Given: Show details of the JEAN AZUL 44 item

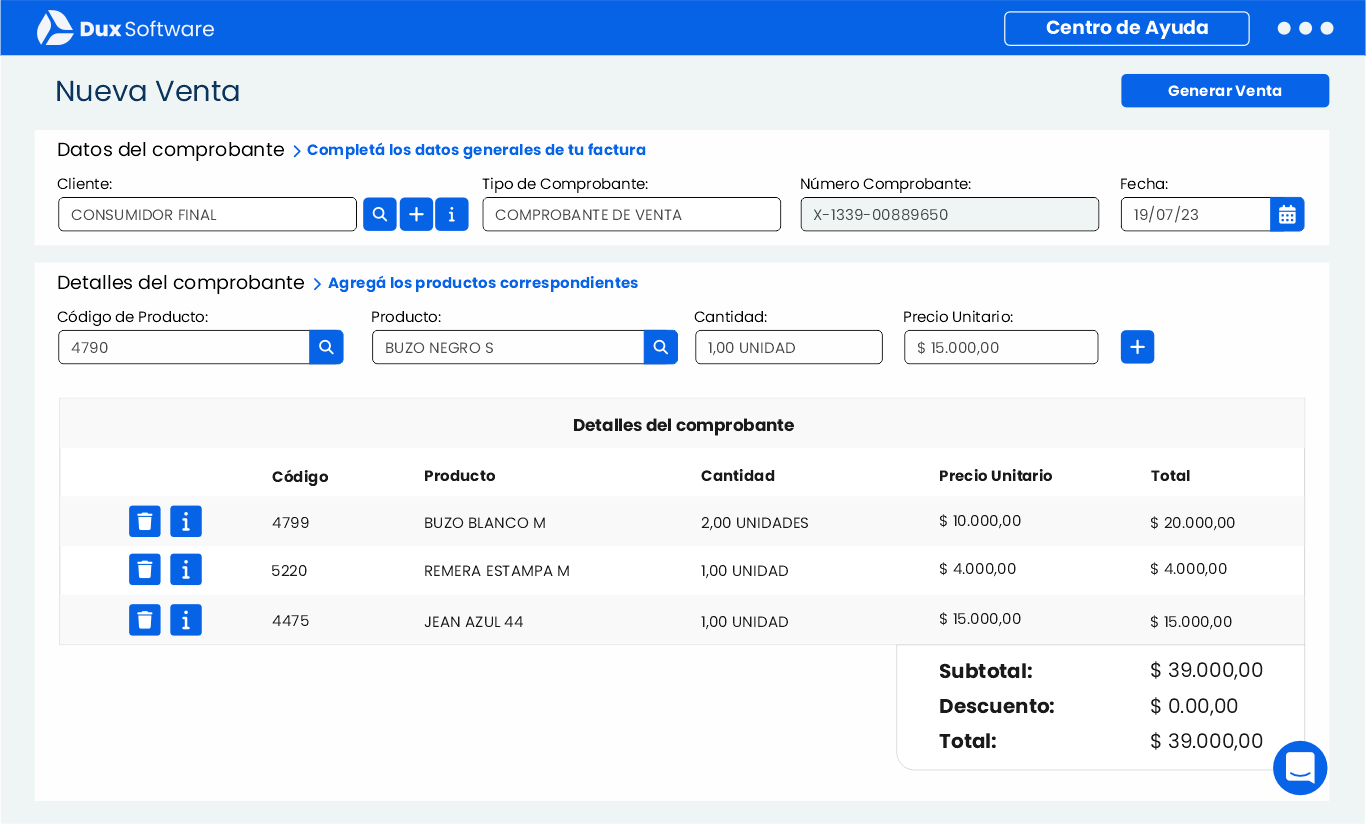Looking at the screenshot, I should coord(185,619).
